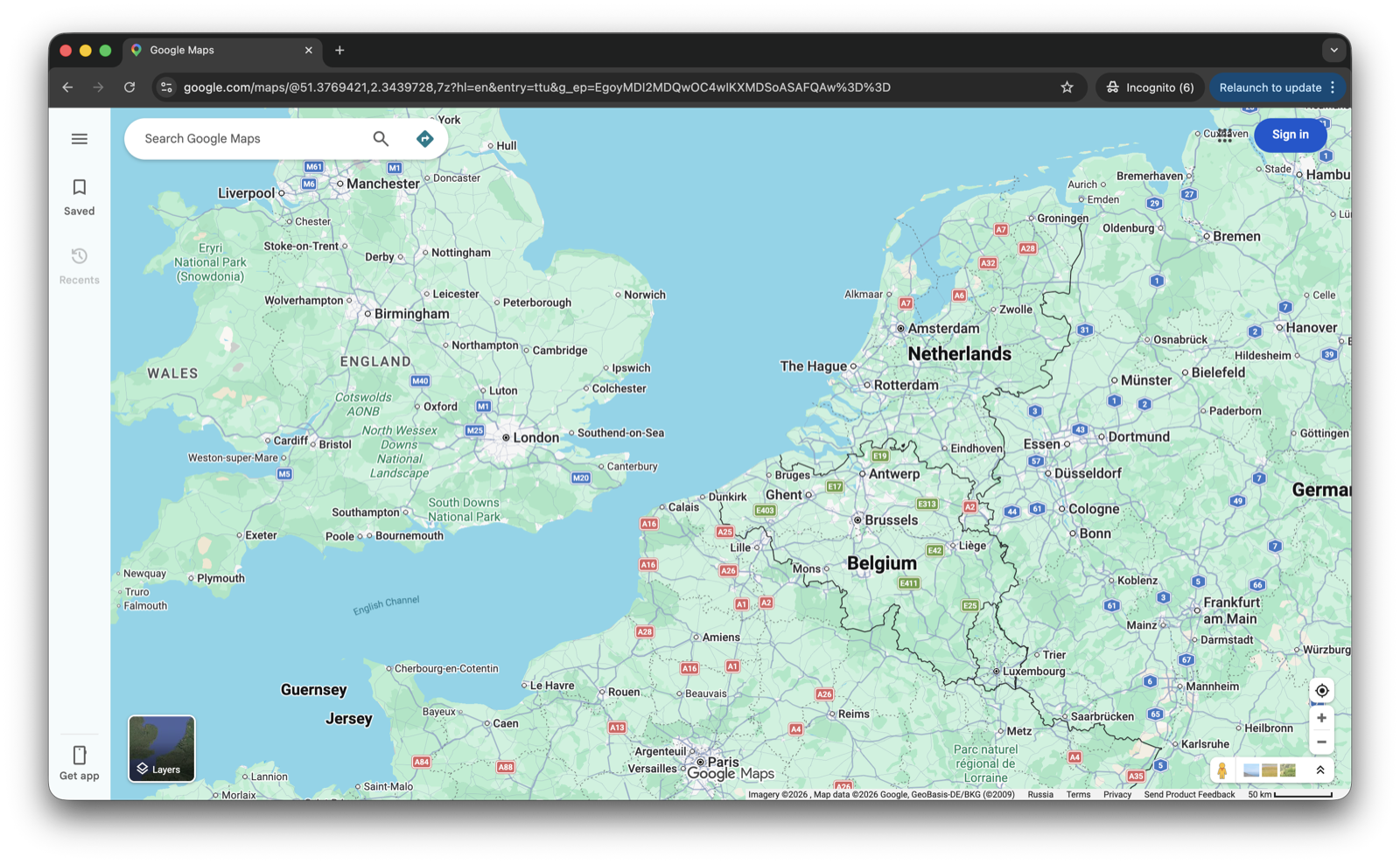Toggle the 50 km scale bar units
1400x864 pixels.
pos(1290,795)
